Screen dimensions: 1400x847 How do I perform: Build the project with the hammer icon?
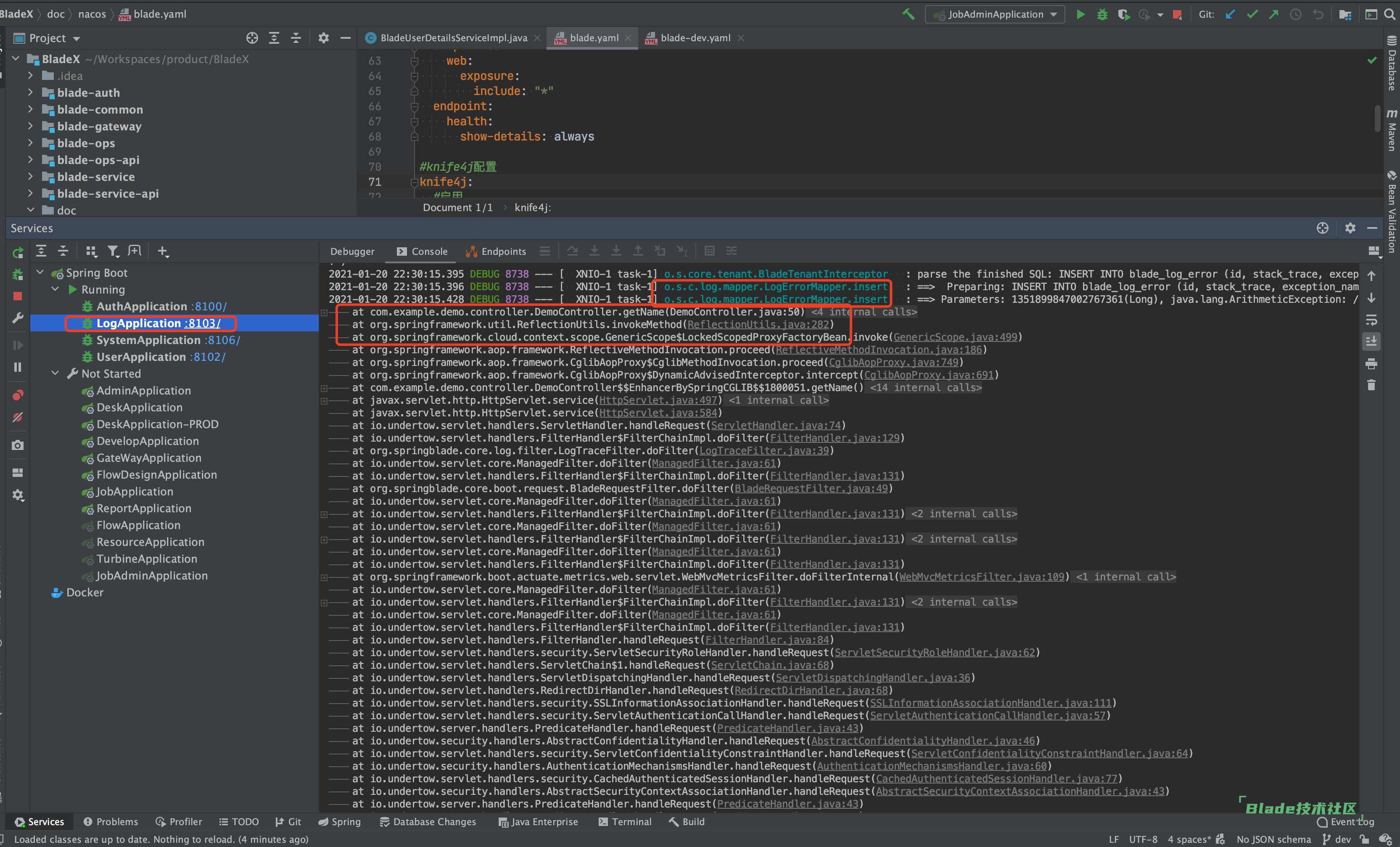click(908, 14)
